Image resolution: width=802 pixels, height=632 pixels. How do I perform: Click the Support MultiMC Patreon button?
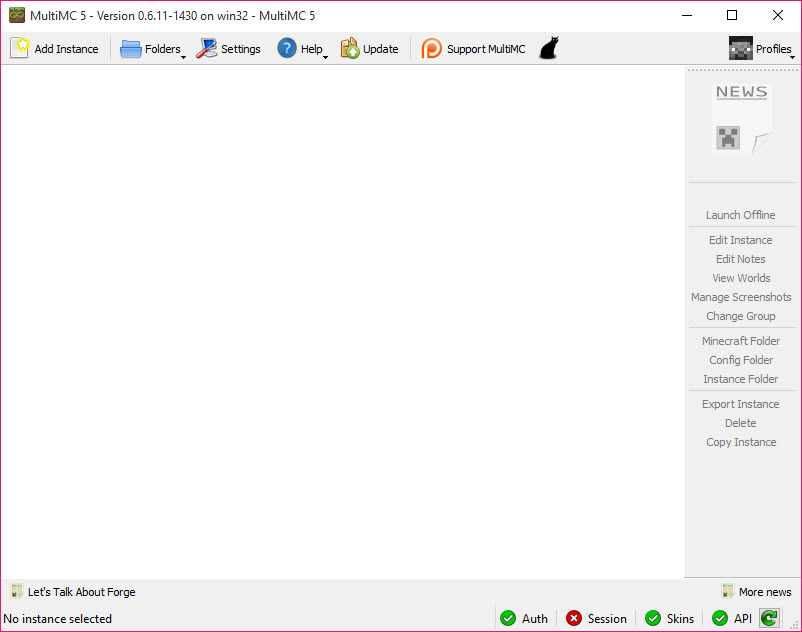(473, 49)
